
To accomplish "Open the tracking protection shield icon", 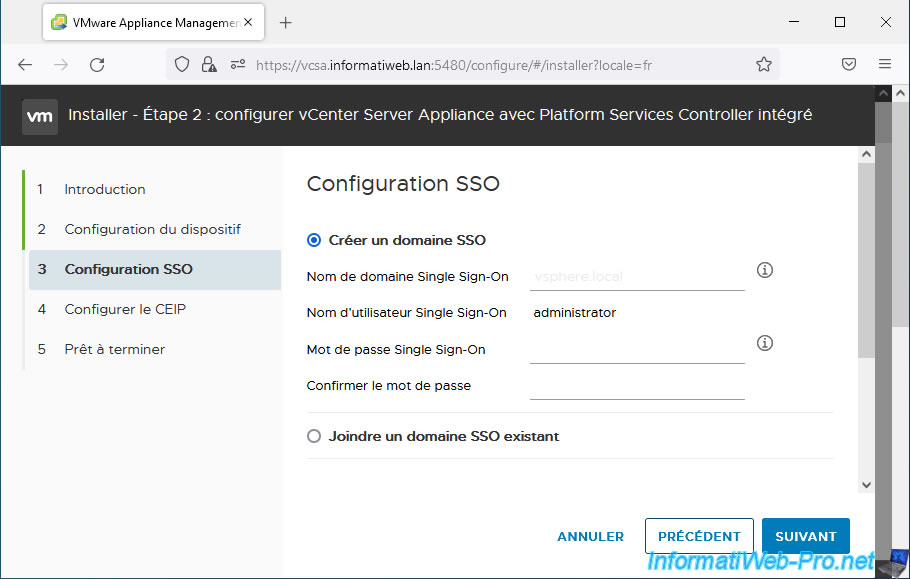I will coord(182,64).
